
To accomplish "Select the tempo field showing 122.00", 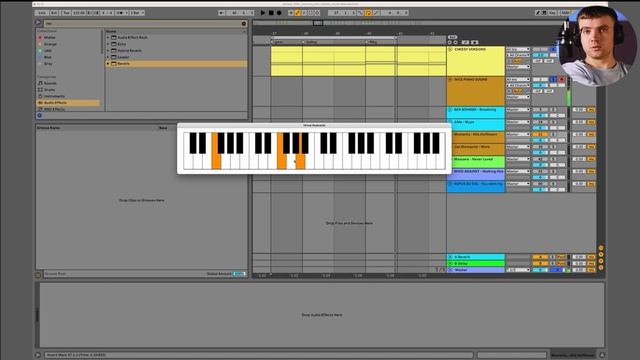I will (x=79, y=13).
